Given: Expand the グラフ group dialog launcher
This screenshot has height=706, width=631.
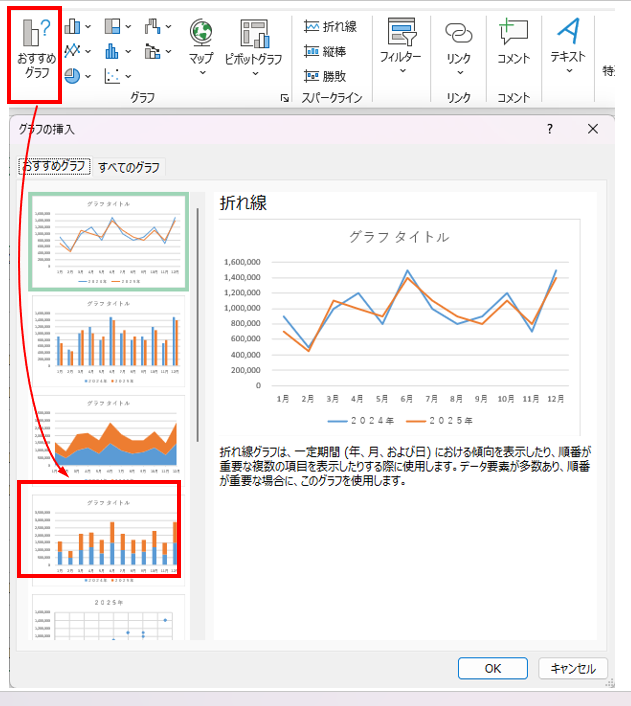Looking at the screenshot, I should click(x=285, y=98).
